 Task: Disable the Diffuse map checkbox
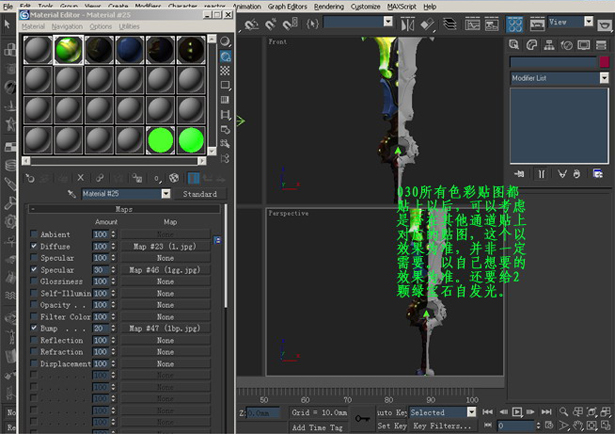pyautogui.click(x=35, y=245)
